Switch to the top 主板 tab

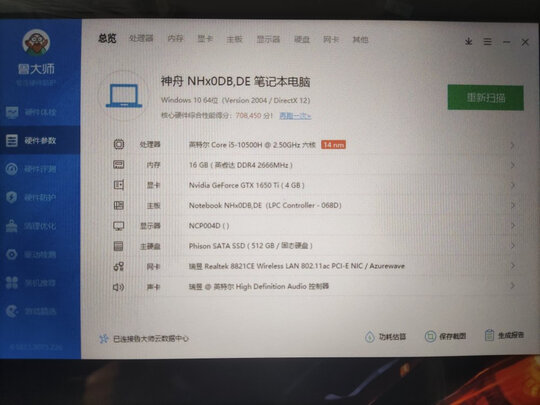click(x=235, y=39)
